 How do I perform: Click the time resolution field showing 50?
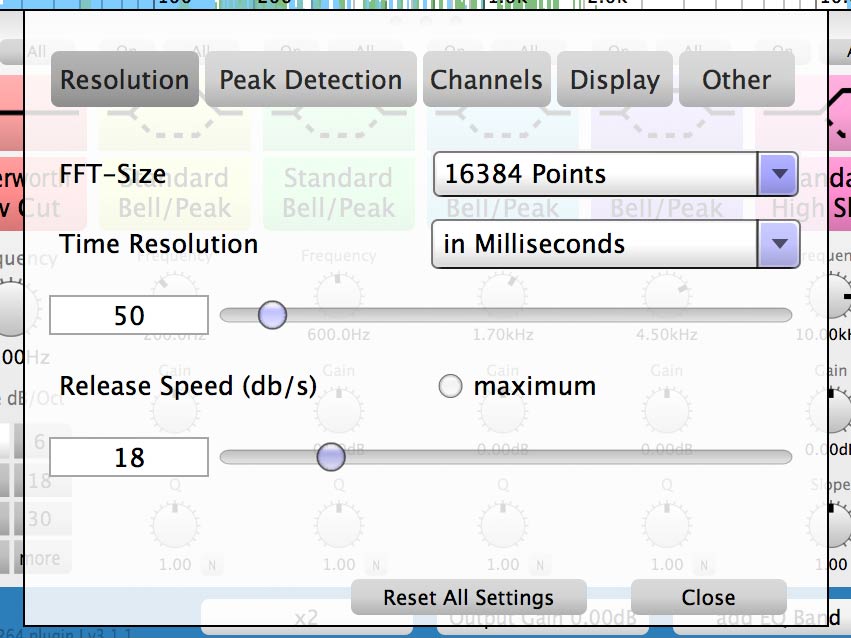129,315
